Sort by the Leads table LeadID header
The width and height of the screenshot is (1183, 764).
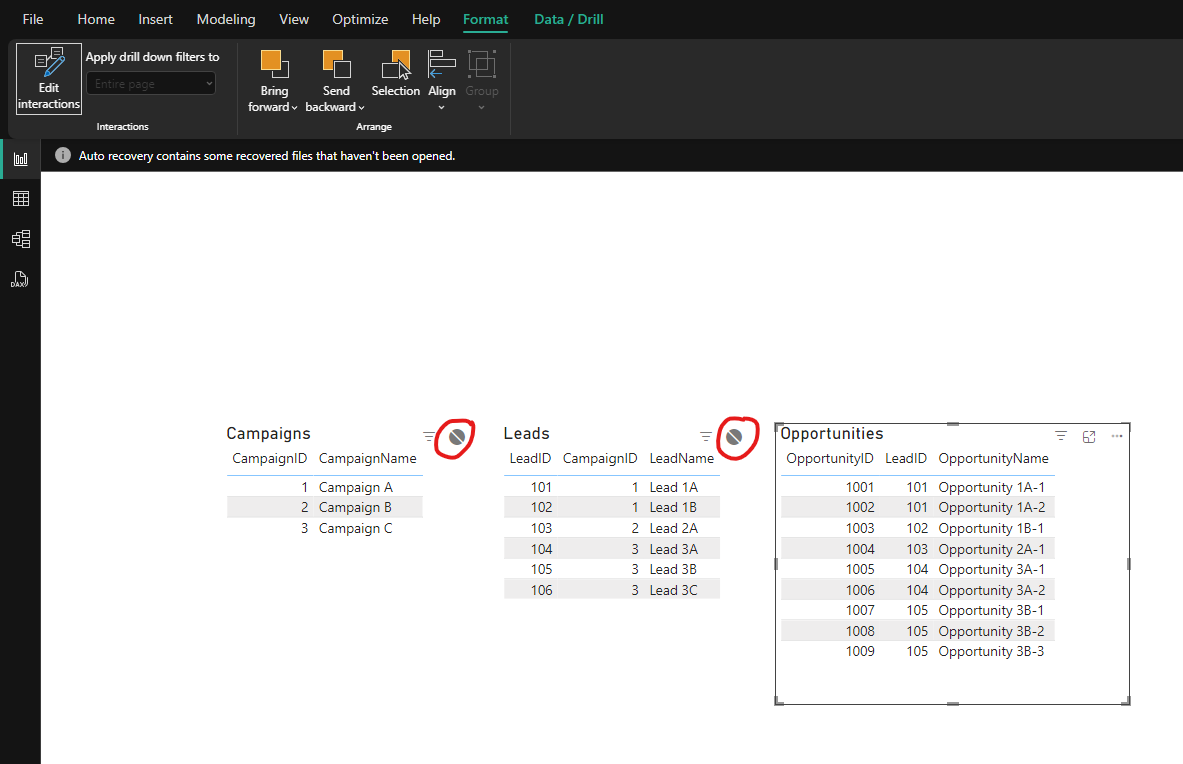click(x=530, y=459)
